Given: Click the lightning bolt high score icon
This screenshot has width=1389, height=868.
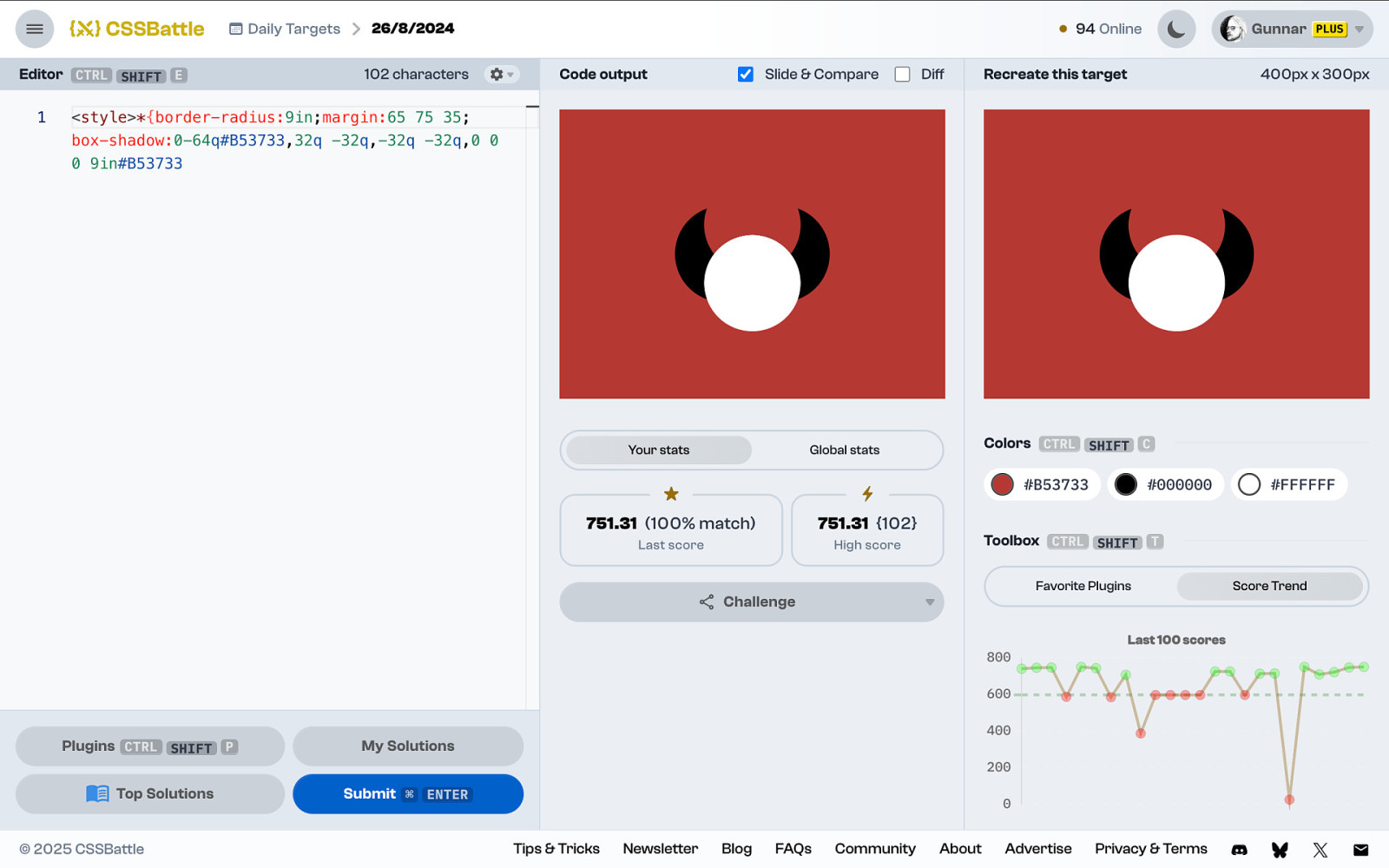Looking at the screenshot, I should click(x=867, y=494).
